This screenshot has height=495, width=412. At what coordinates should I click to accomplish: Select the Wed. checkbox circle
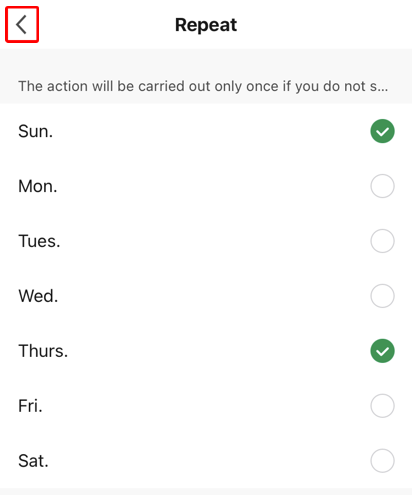tap(382, 296)
